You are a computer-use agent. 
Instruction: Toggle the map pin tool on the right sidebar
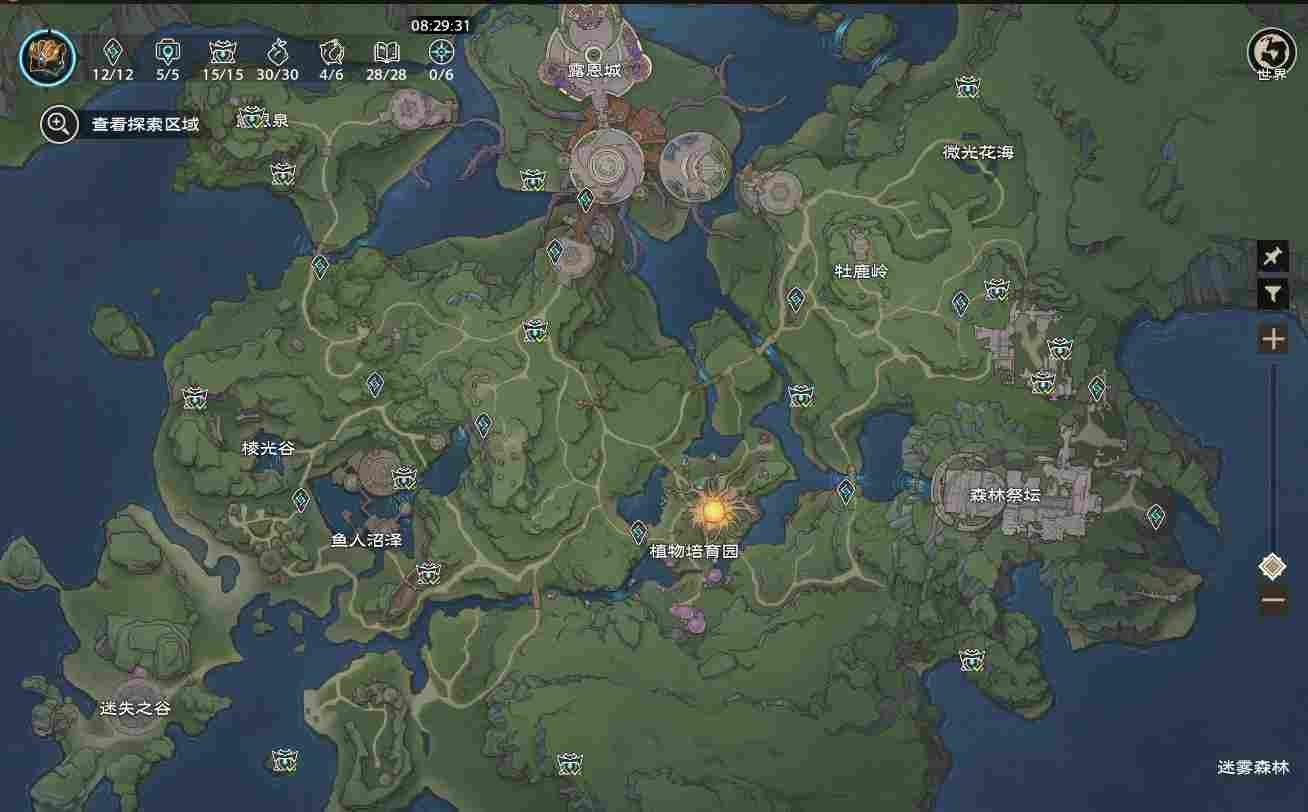click(x=1272, y=256)
